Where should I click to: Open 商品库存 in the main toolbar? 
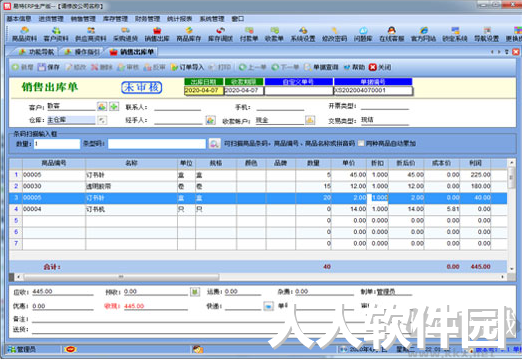coord(189,34)
